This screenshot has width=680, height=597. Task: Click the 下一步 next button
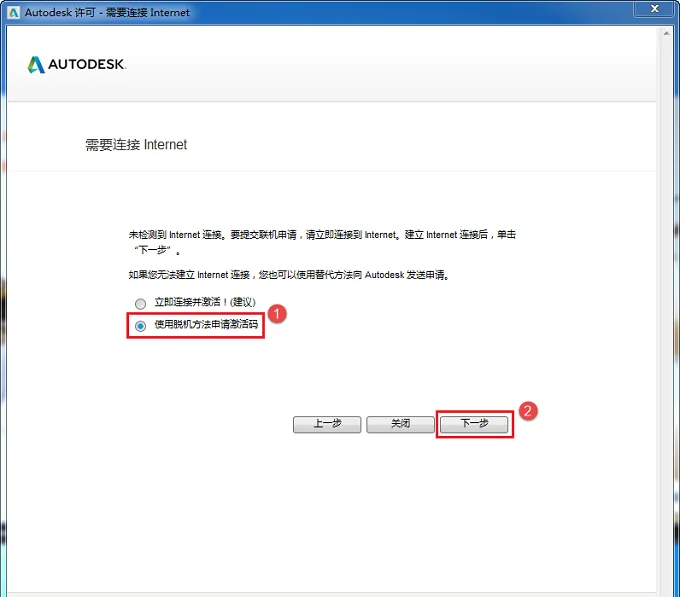(x=474, y=424)
